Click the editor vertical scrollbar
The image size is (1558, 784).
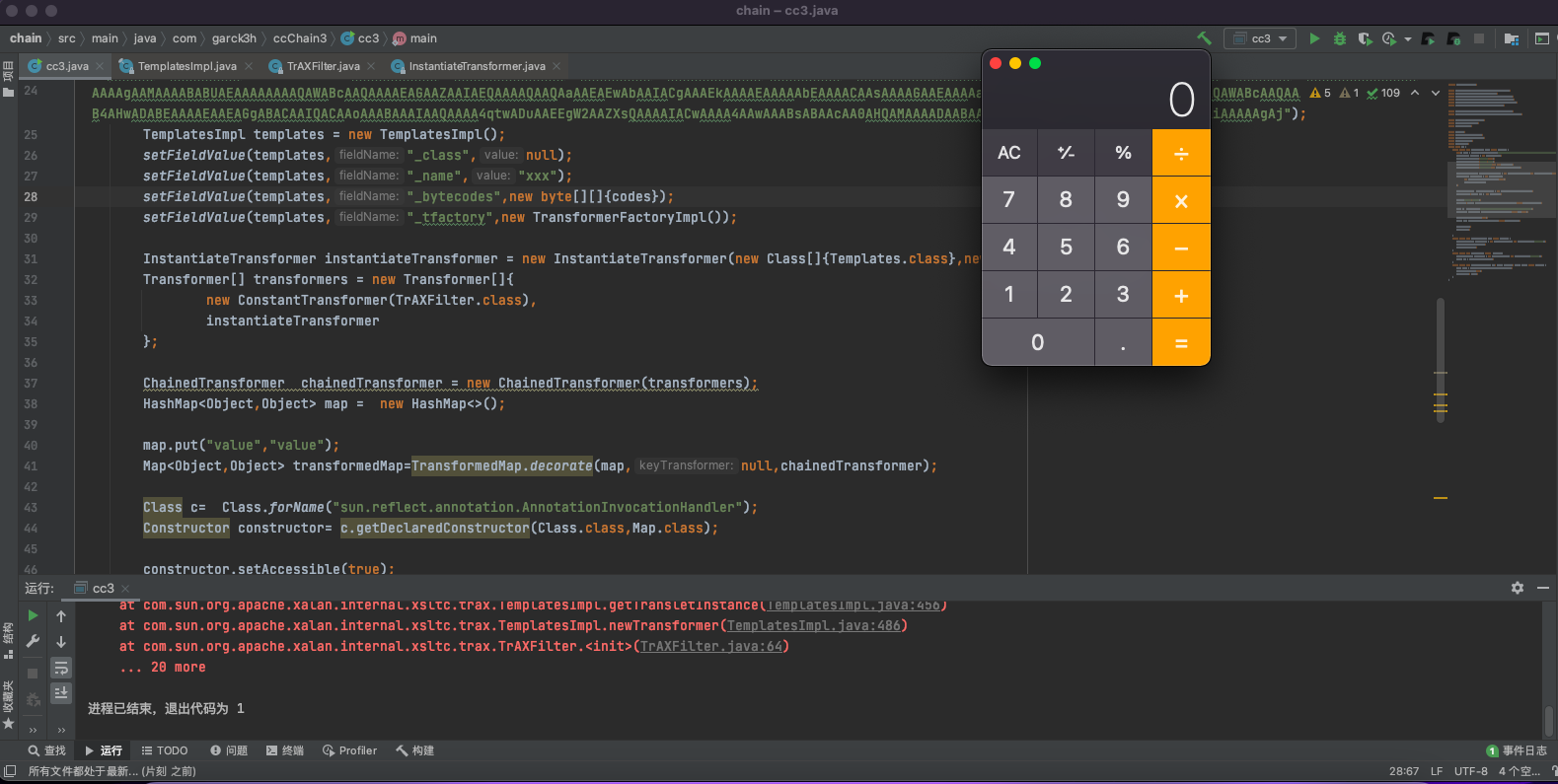(x=1441, y=360)
